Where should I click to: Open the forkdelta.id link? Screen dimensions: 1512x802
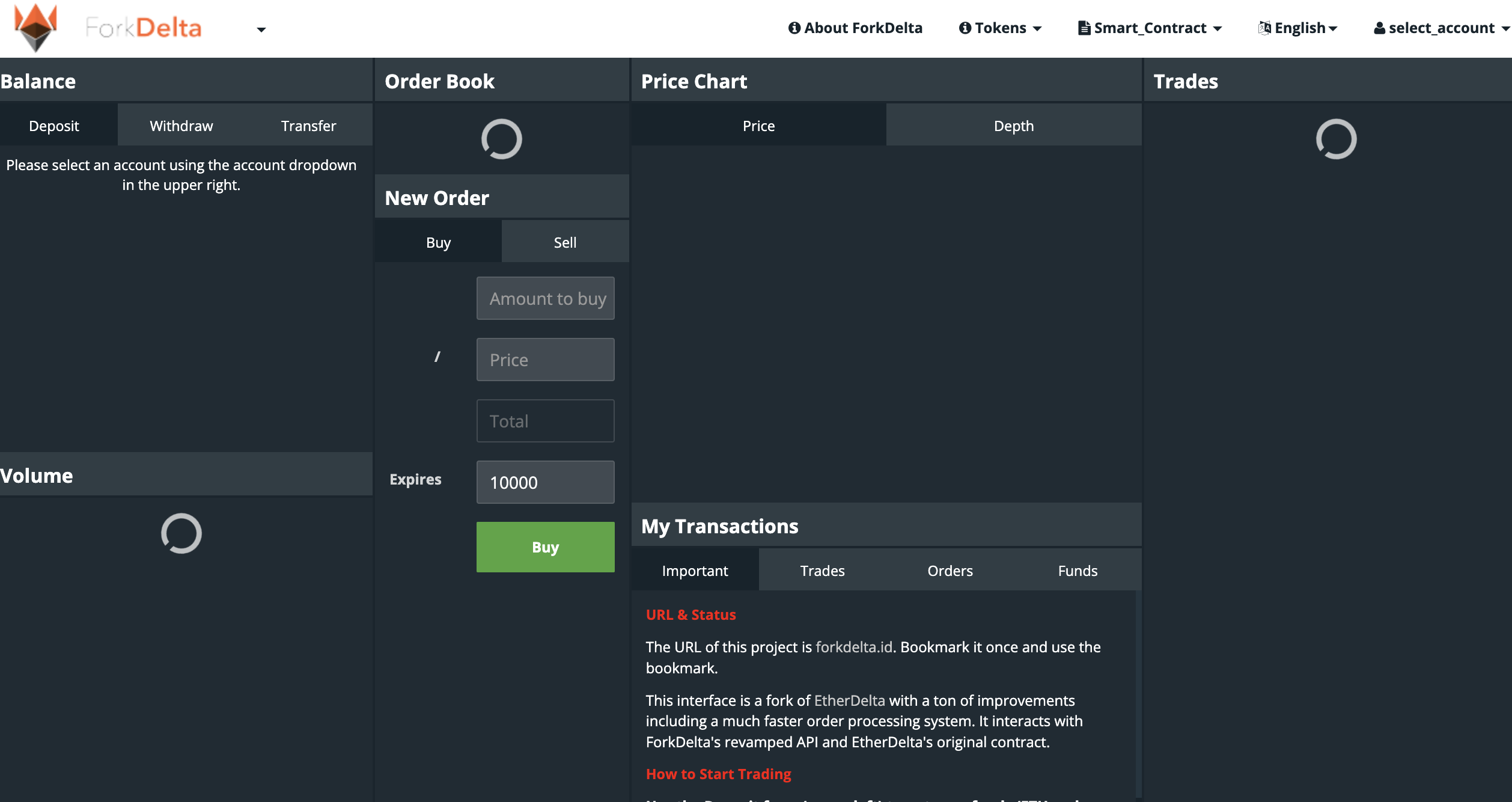pos(854,647)
